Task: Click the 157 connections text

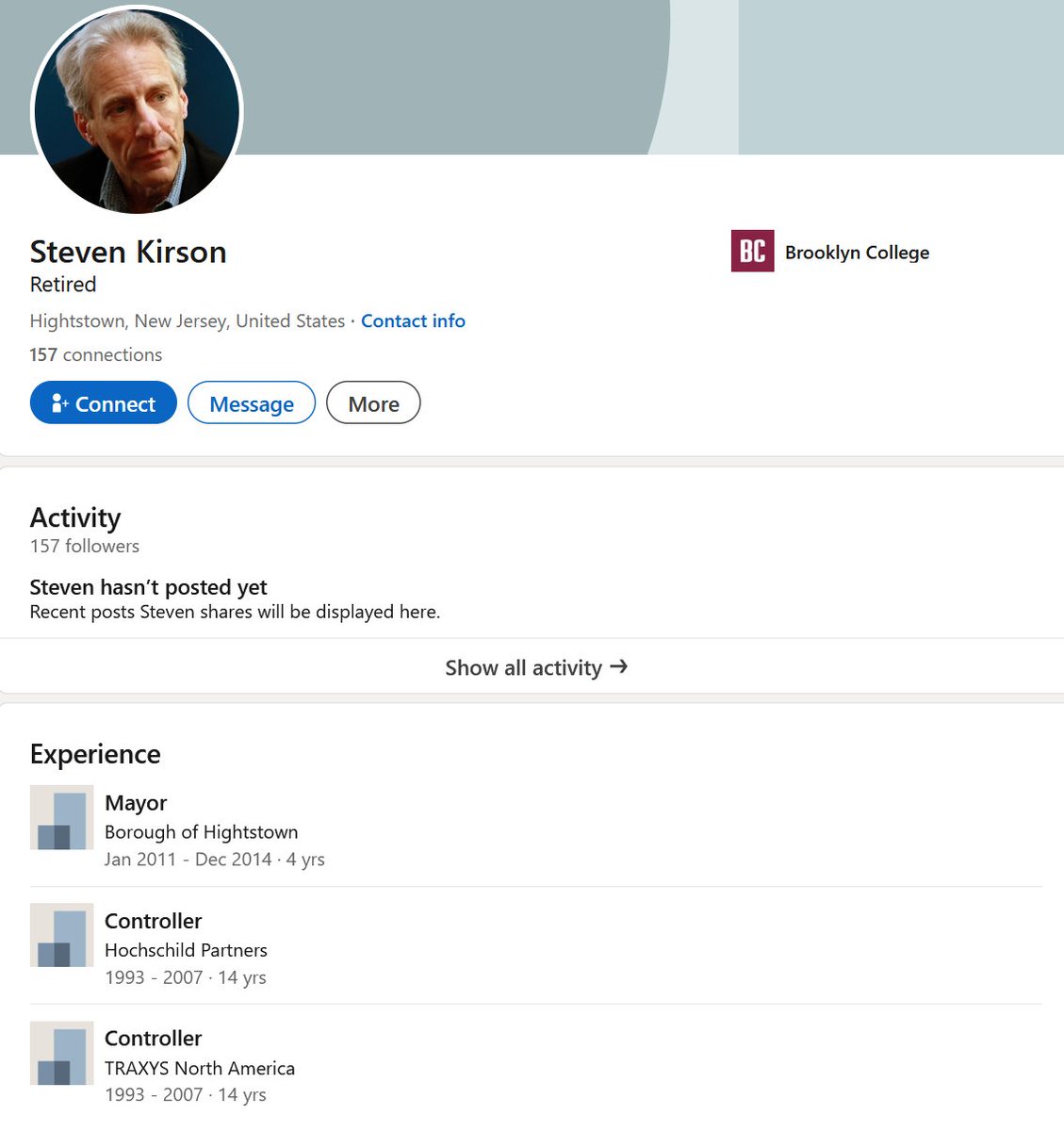Action: pos(96,354)
